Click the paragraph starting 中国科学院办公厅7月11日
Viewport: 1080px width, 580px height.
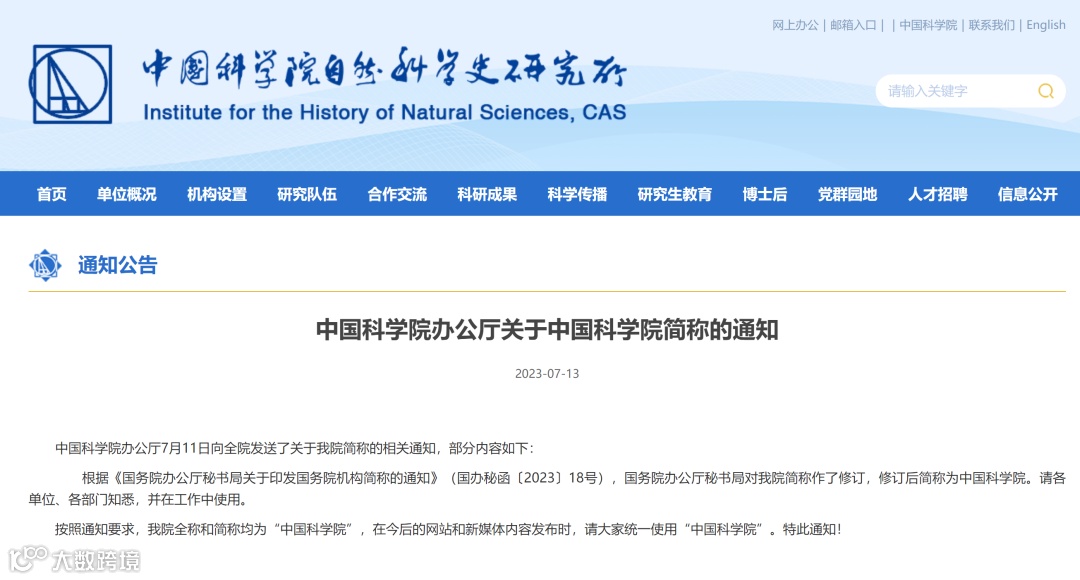294,448
